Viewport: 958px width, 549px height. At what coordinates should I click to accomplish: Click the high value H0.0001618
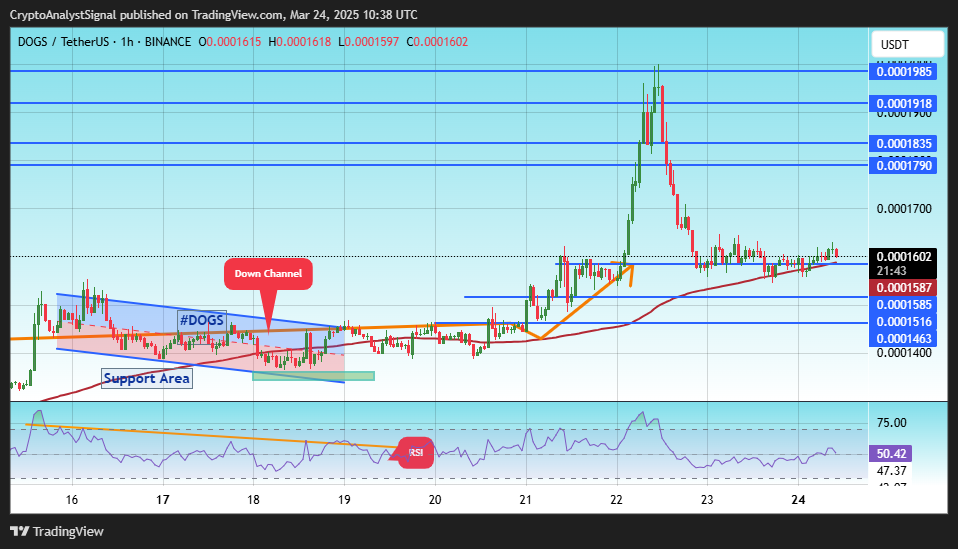pos(299,42)
